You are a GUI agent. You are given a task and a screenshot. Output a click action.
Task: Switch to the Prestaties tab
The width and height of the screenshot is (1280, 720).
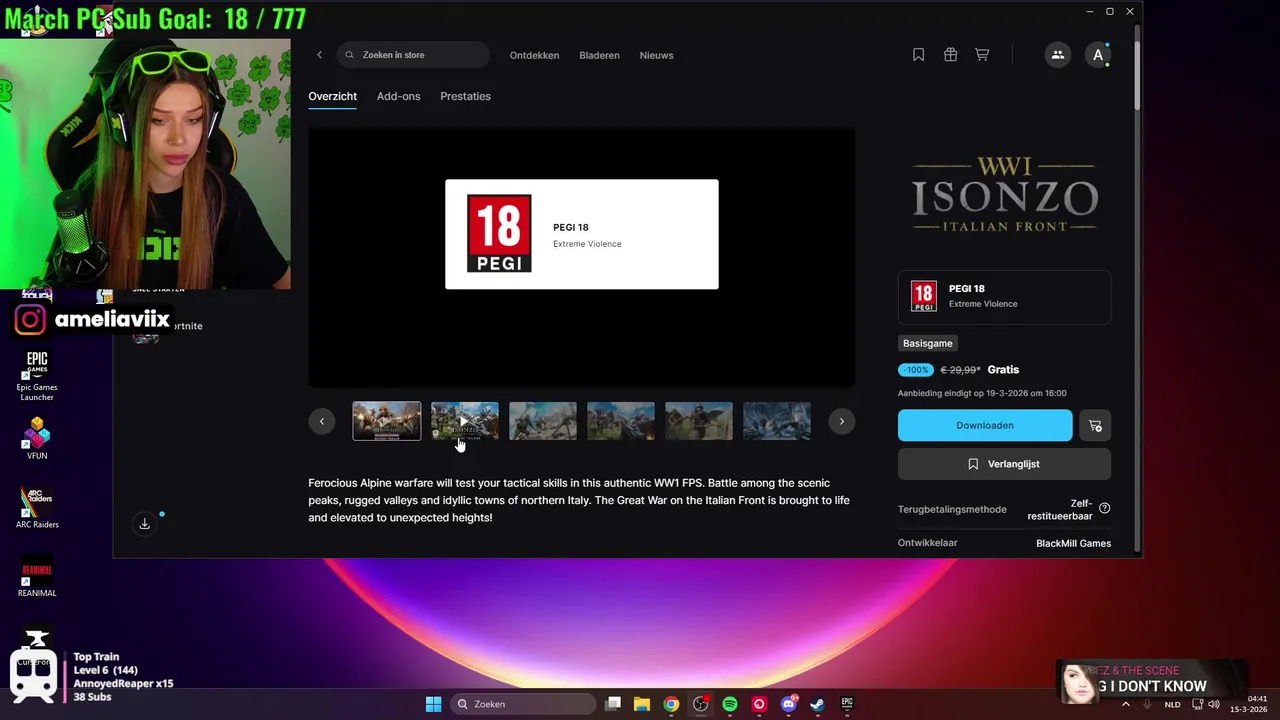465,96
